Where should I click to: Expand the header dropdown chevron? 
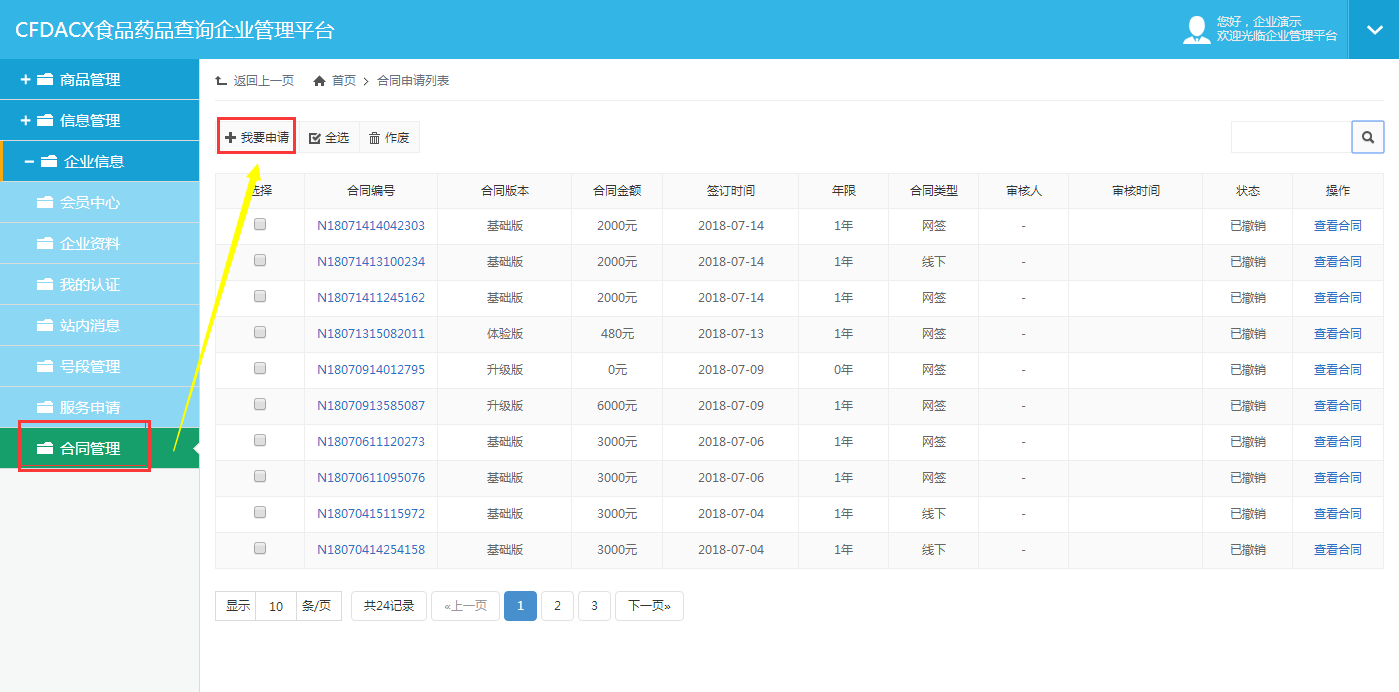1374,29
